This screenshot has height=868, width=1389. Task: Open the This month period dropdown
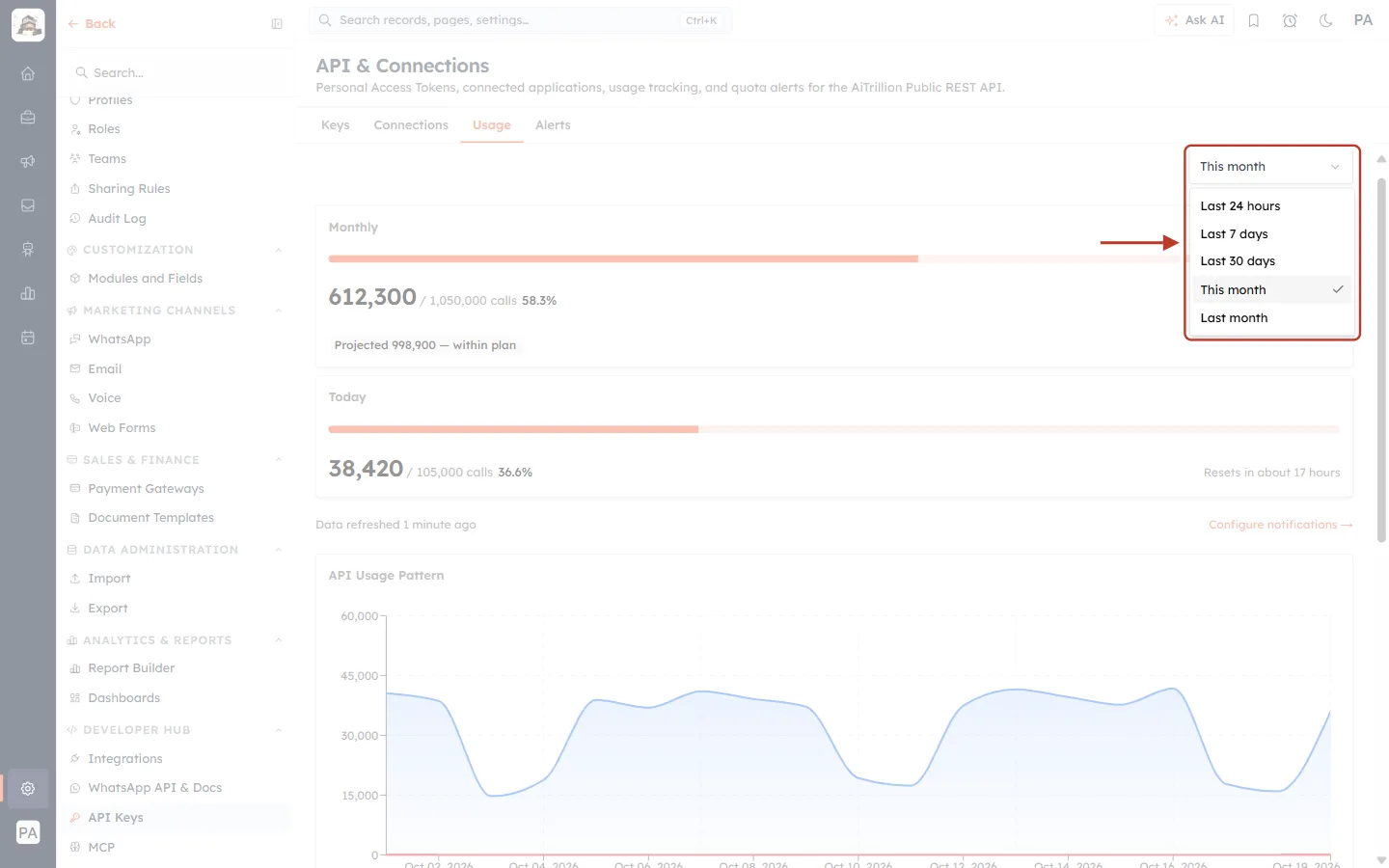[x=1270, y=167]
